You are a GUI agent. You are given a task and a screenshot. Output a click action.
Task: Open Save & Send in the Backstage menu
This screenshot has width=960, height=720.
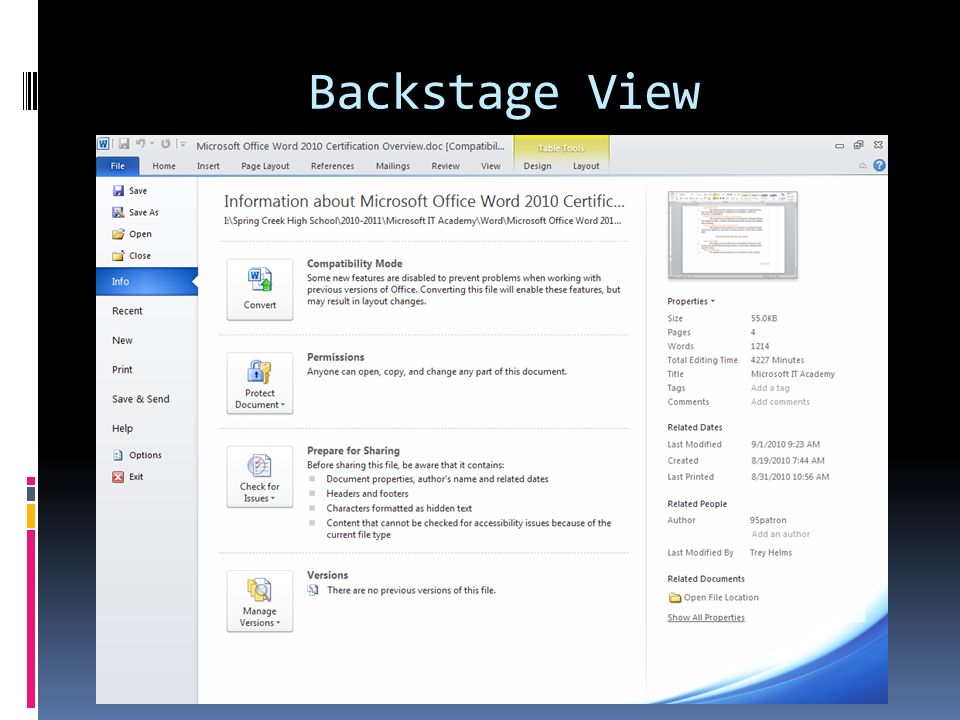pos(141,399)
